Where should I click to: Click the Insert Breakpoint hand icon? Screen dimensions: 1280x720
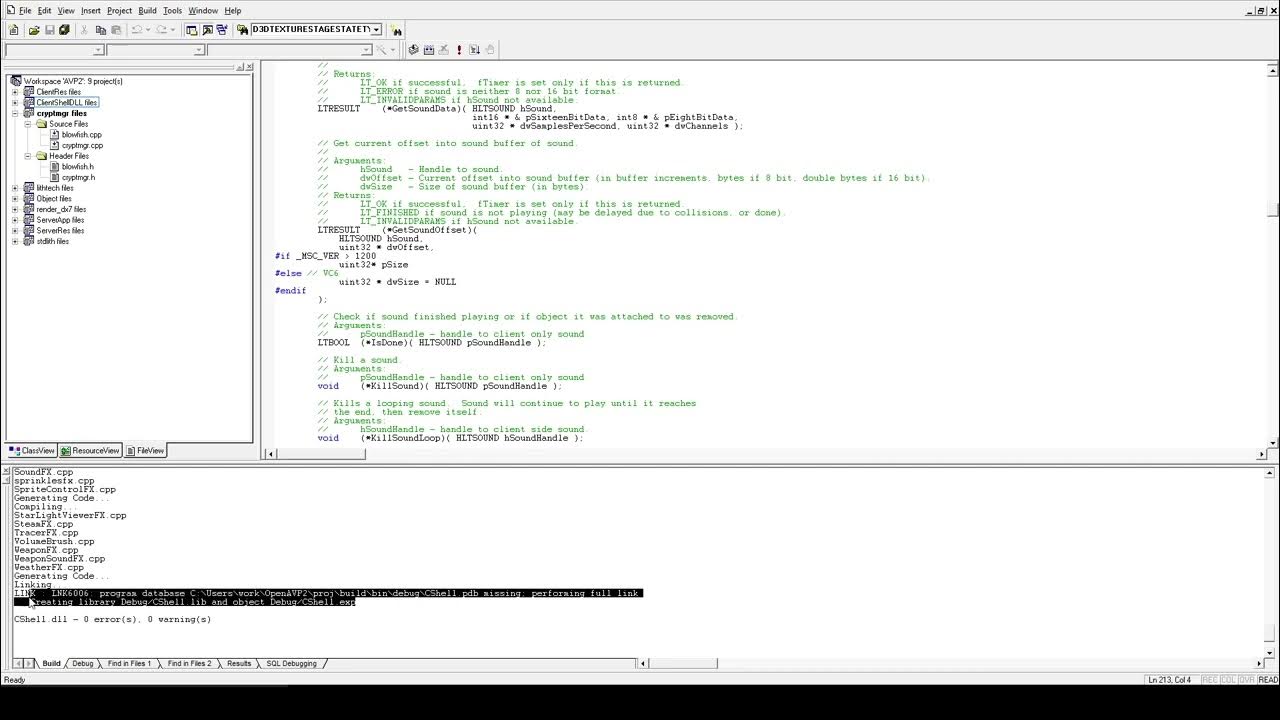490,50
